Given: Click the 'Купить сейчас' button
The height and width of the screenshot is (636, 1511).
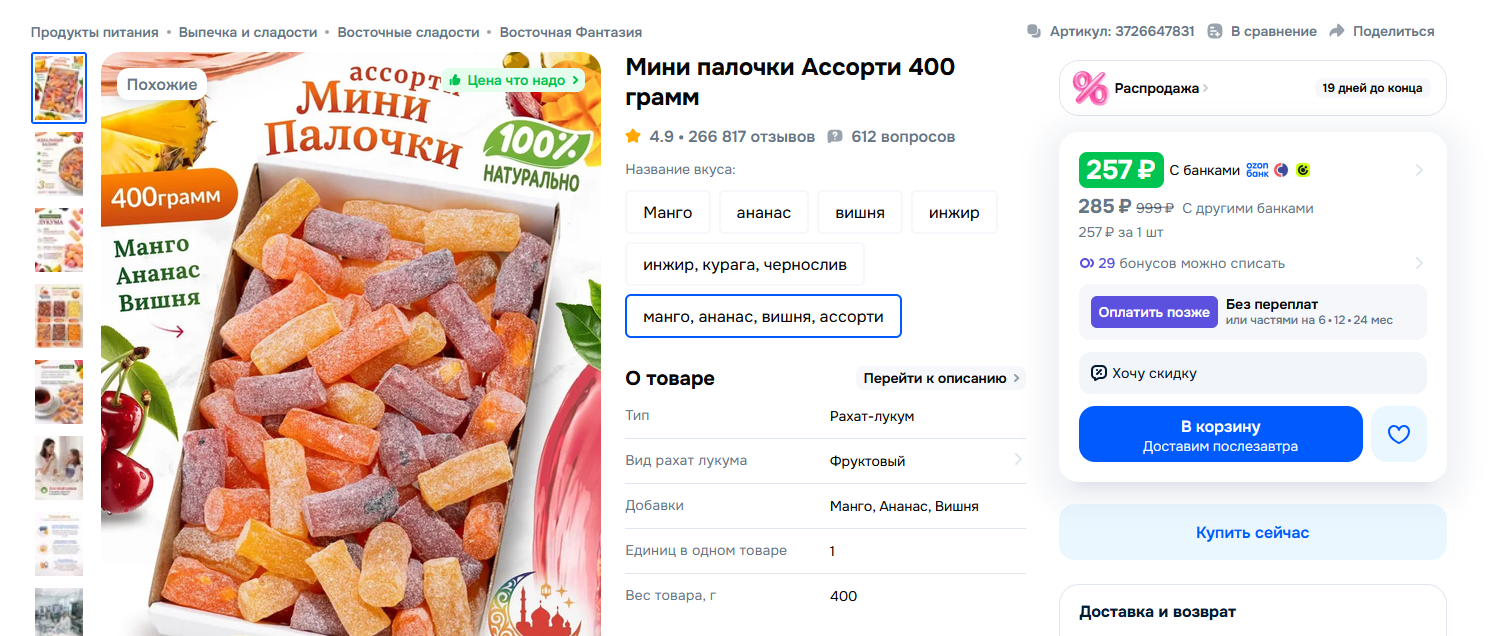Looking at the screenshot, I should [x=1253, y=532].
